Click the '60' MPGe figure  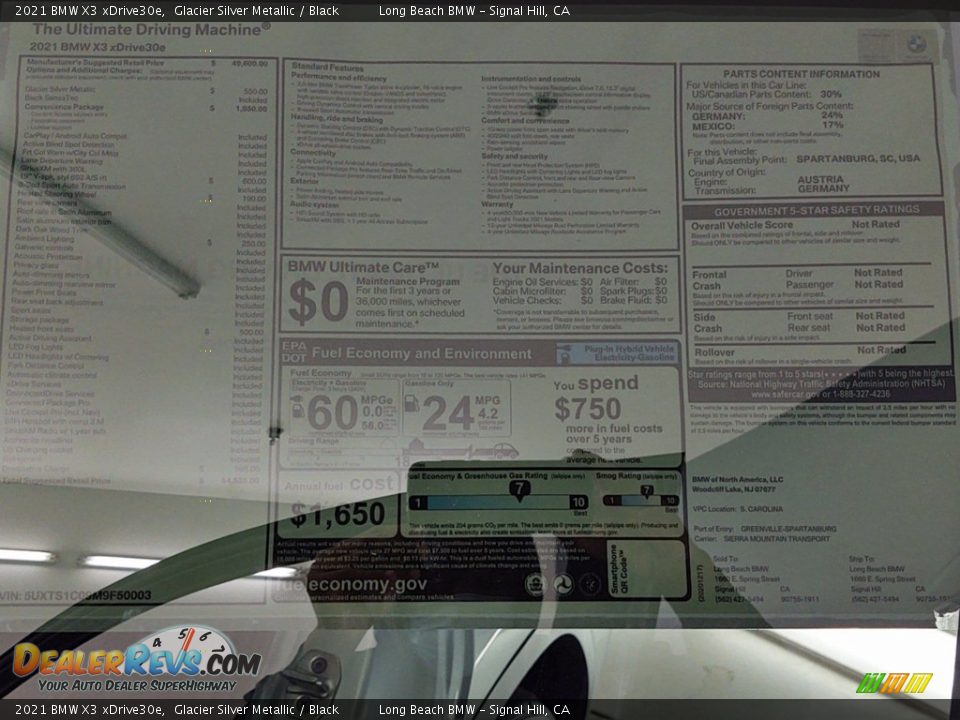pos(332,412)
